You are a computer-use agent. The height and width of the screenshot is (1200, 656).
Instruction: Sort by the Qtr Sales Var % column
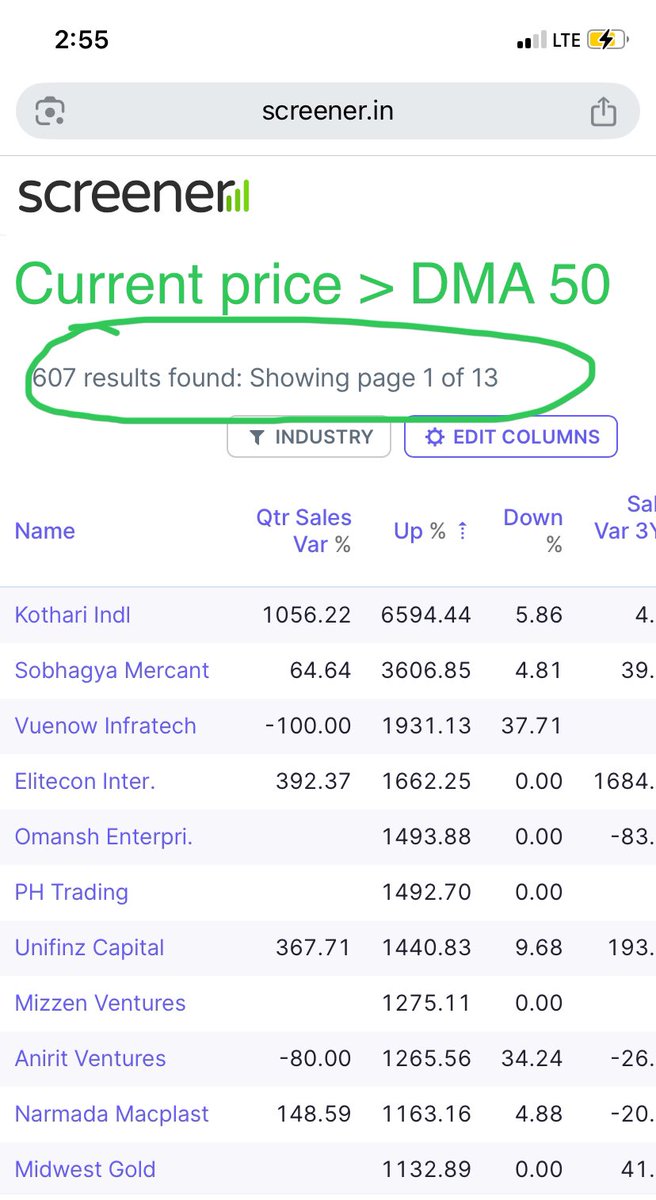tap(304, 531)
